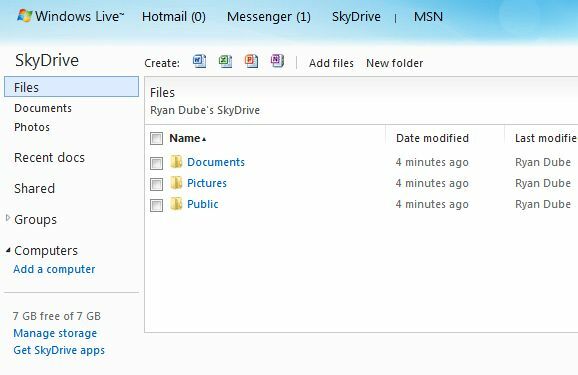Image resolution: width=578 pixels, height=375 pixels.
Task: Click "4 minutes ago" in the Documents row
Action: [432, 162]
